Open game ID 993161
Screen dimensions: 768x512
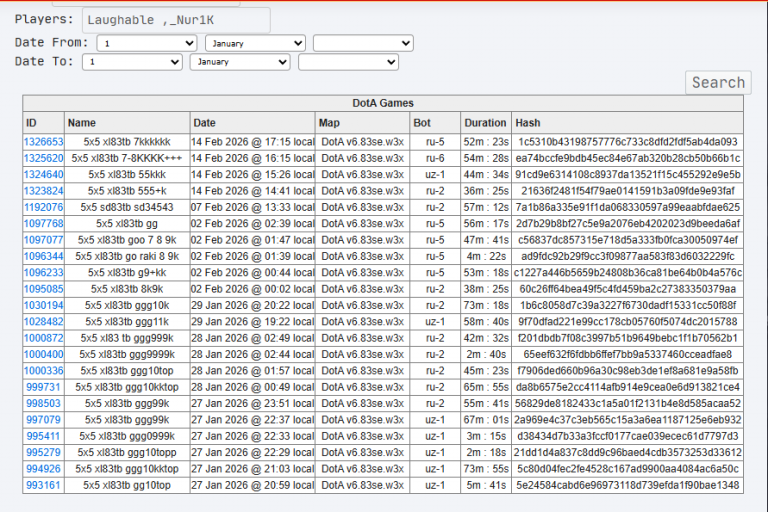click(x=44, y=485)
